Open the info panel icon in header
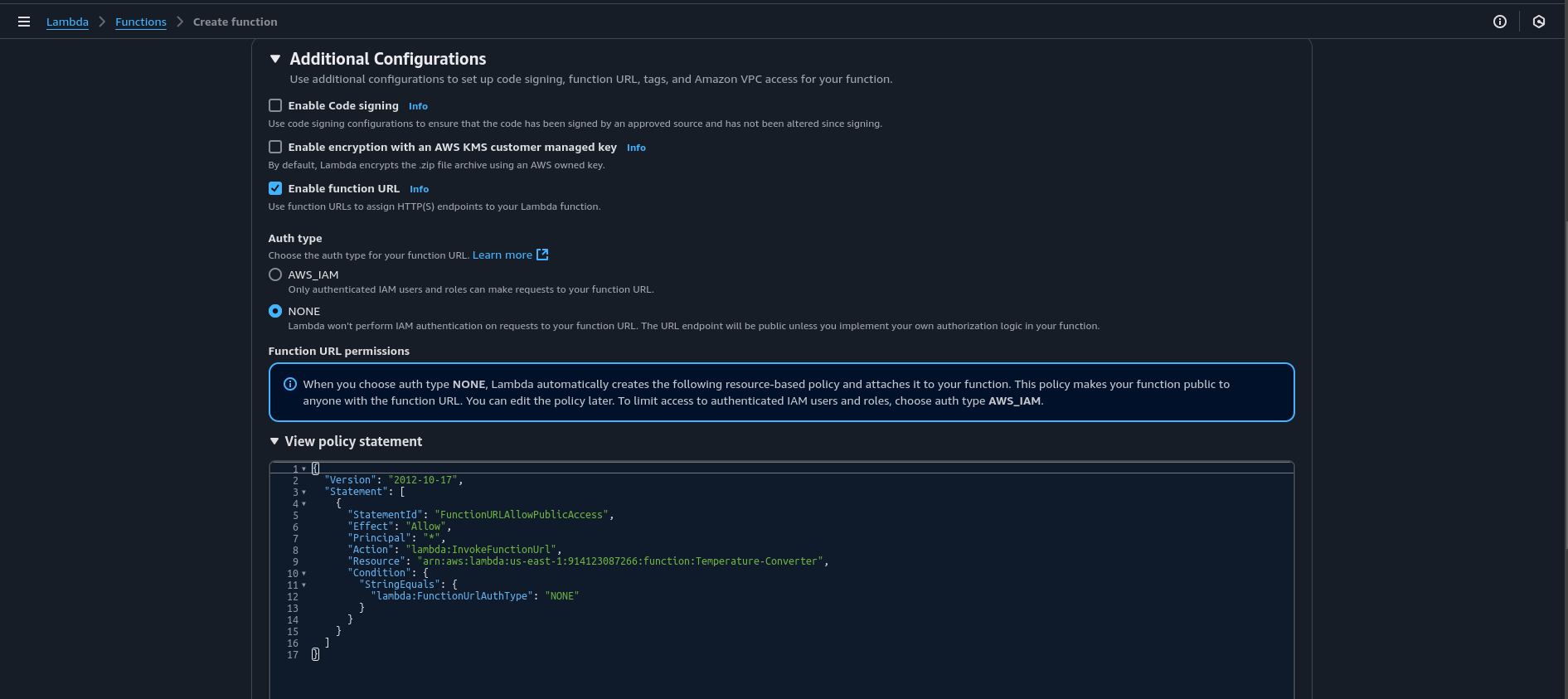This screenshot has height=699, width=1568. 1500,22
